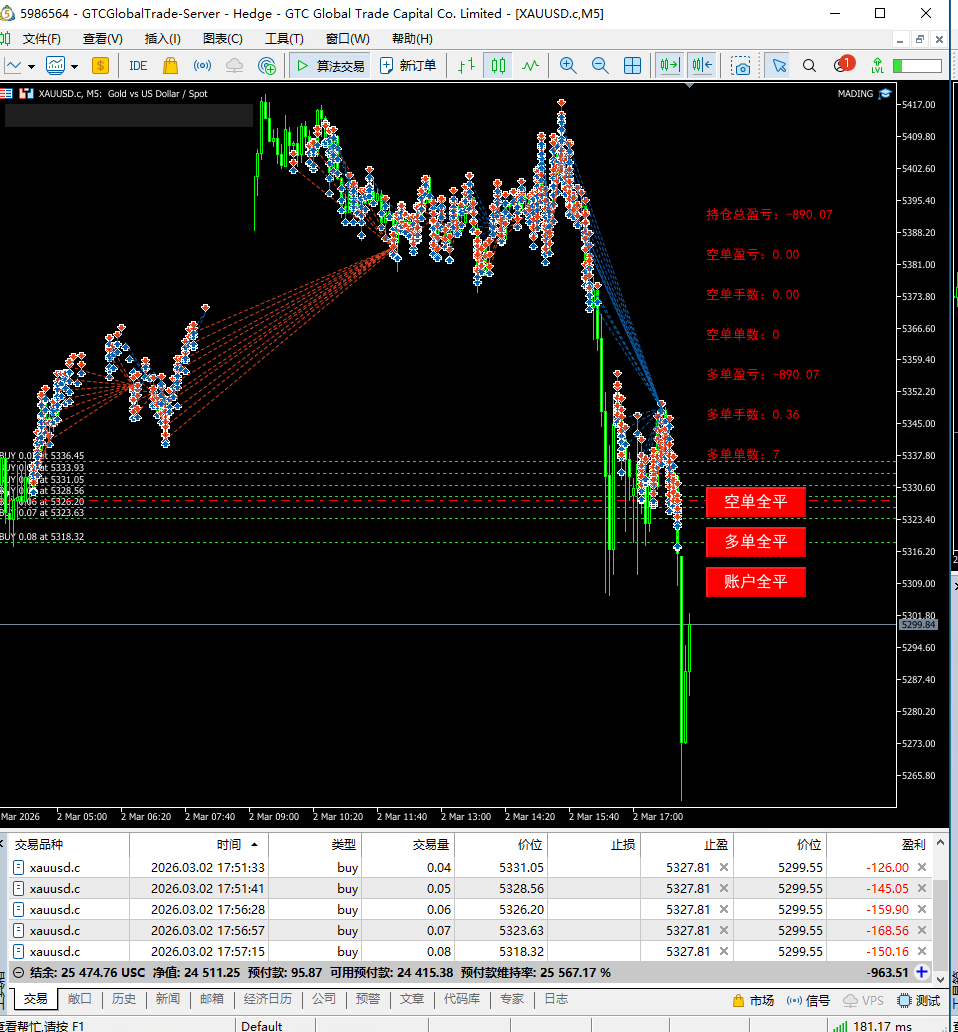The height and width of the screenshot is (1032, 958).
Task: Click the MADING graduation cap icon
Action: (885, 93)
